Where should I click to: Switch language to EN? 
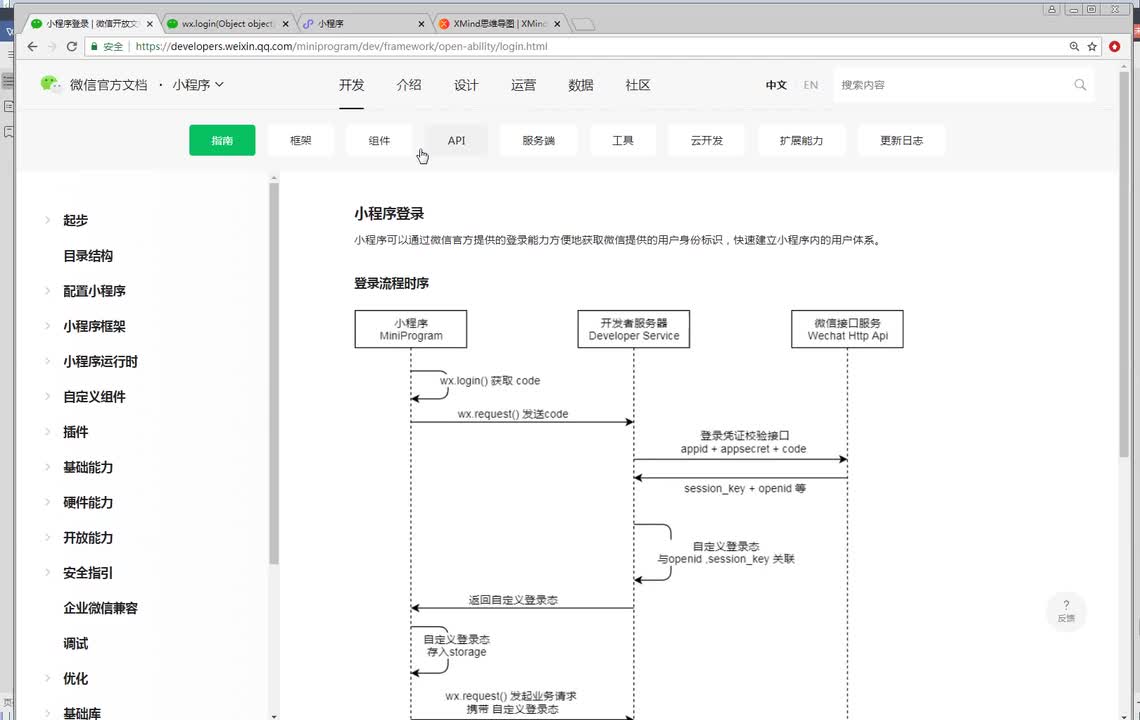(811, 85)
